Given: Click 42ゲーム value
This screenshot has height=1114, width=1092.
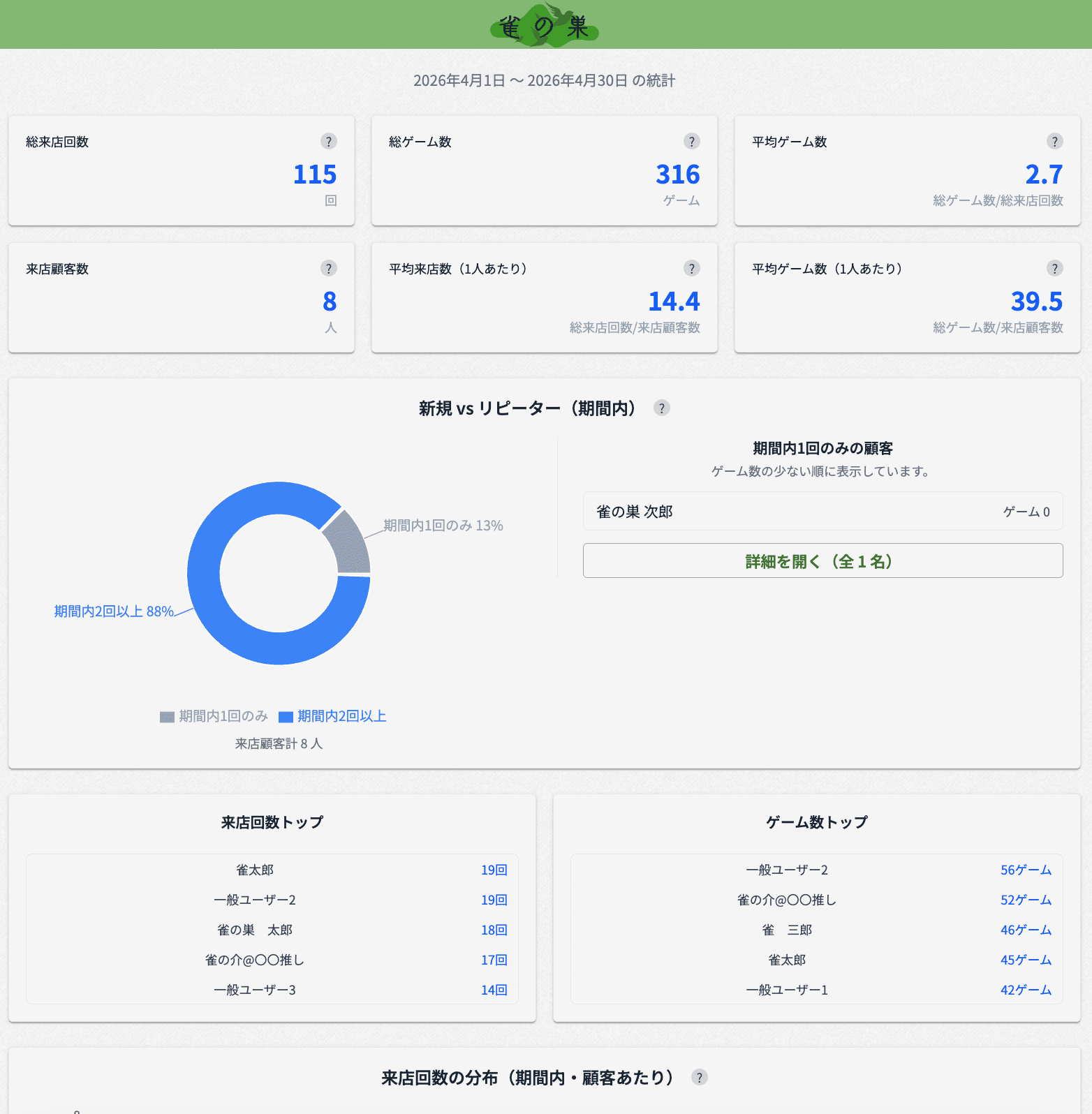Looking at the screenshot, I should point(1026,990).
